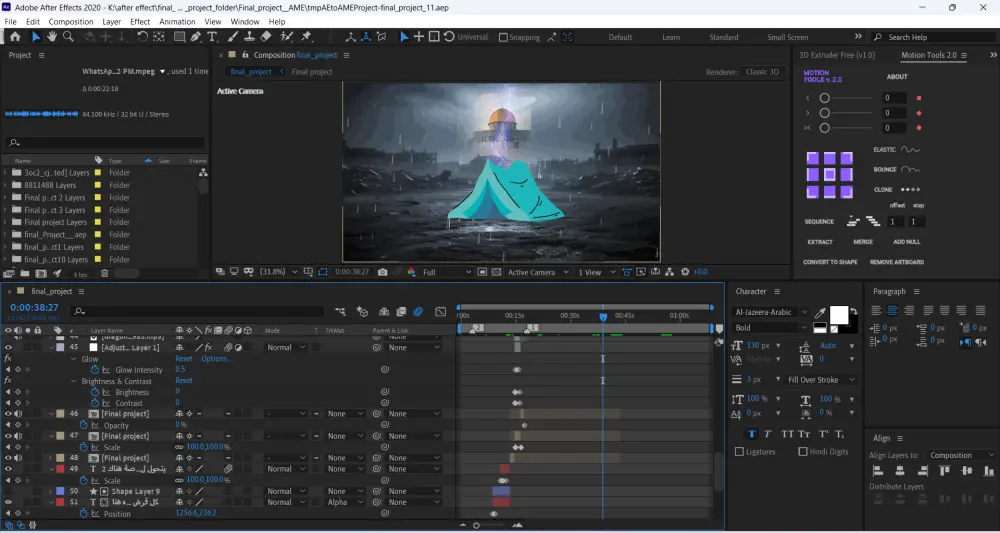Select the Zoom tool magnifier
The height and width of the screenshot is (533, 1000).
pyautogui.click(x=68, y=37)
